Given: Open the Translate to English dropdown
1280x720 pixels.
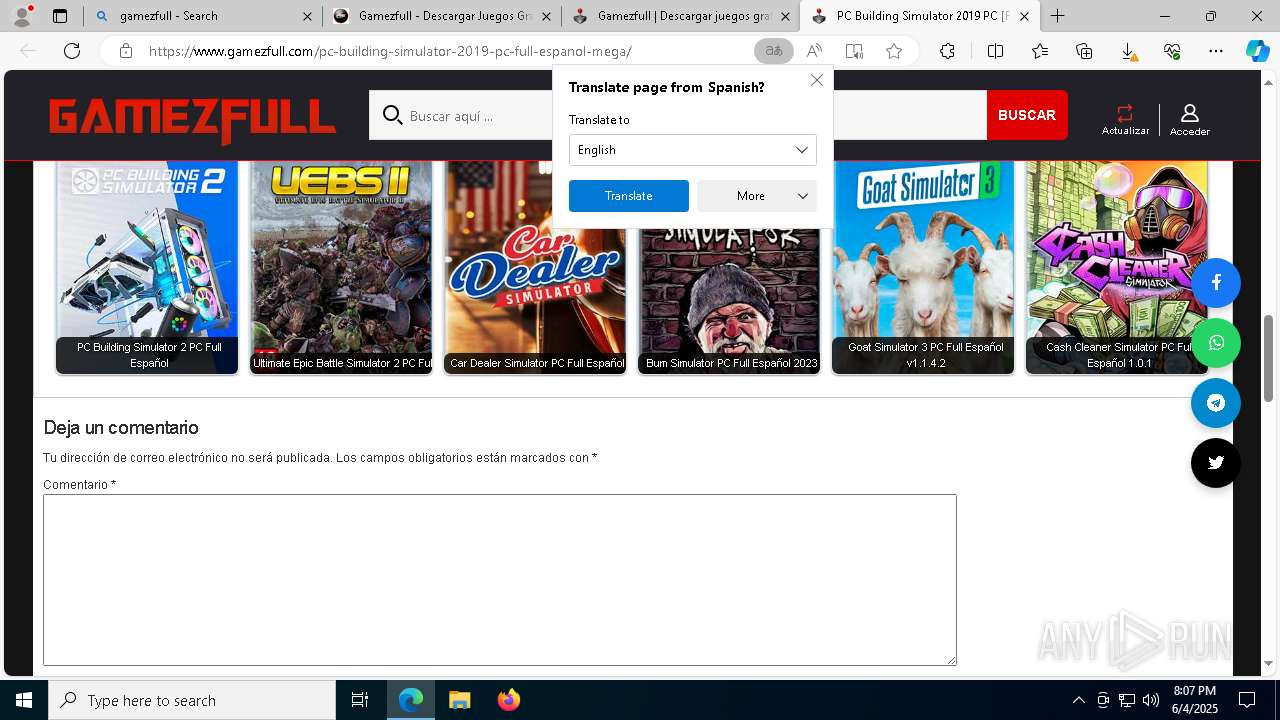Looking at the screenshot, I should click(x=693, y=150).
